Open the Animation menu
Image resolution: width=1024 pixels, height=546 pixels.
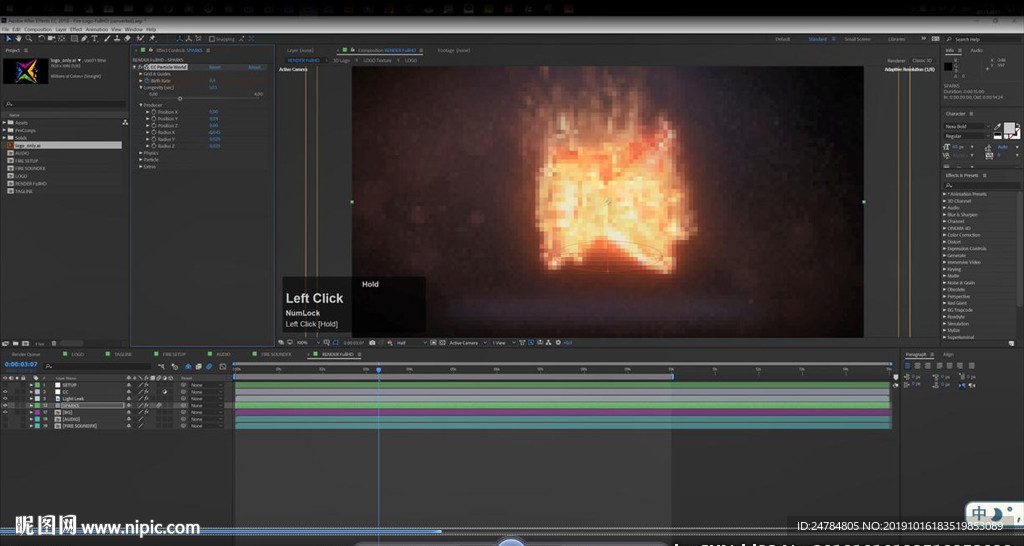pyautogui.click(x=97, y=29)
